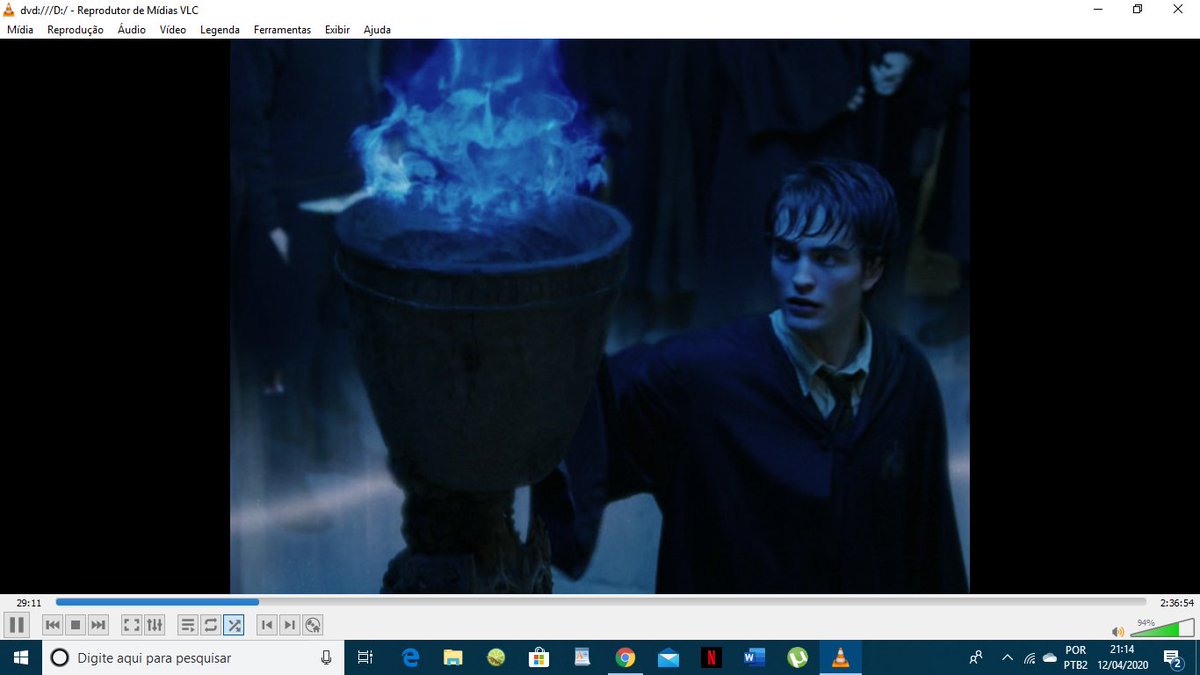The height and width of the screenshot is (675, 1200).
Task: Open Task View on taskbar
Action: [x=365, y=657]
